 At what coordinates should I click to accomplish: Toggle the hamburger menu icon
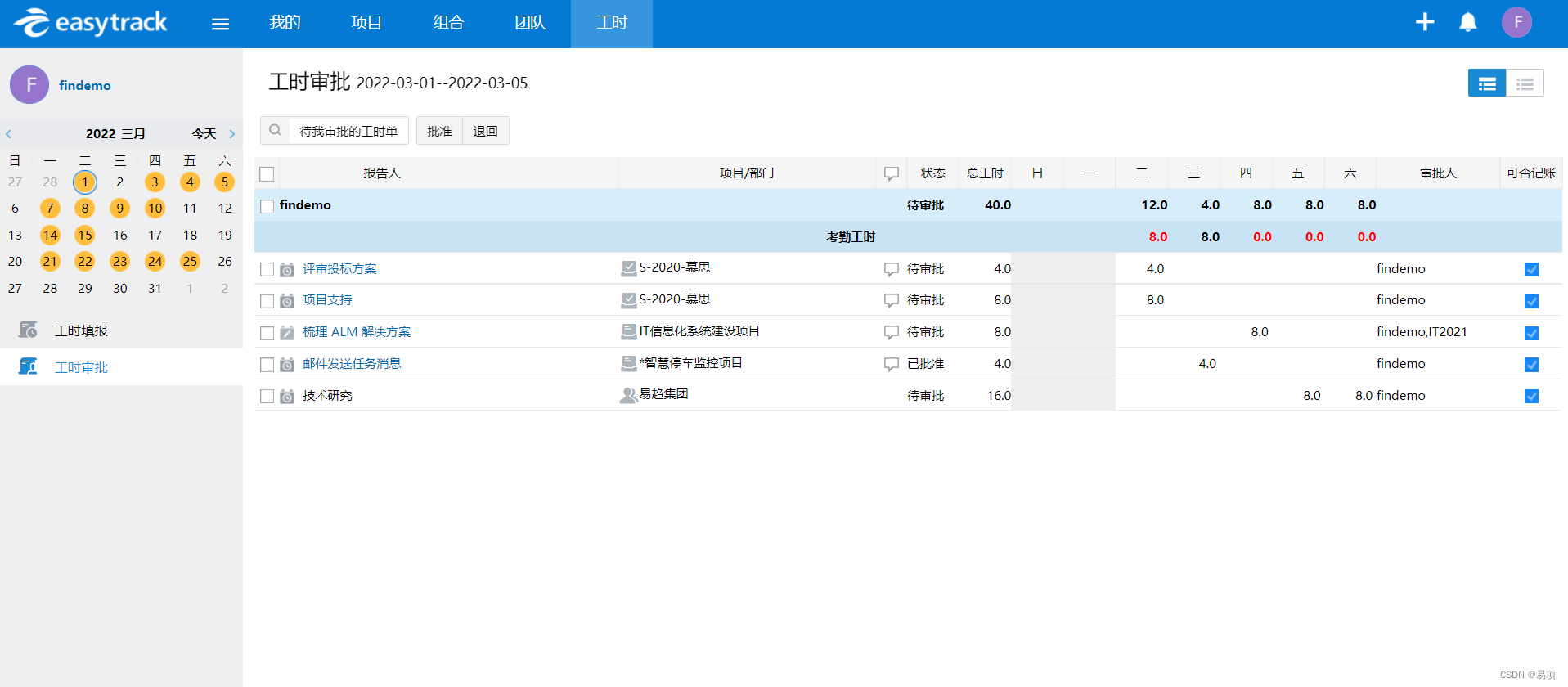pos(220,24)
